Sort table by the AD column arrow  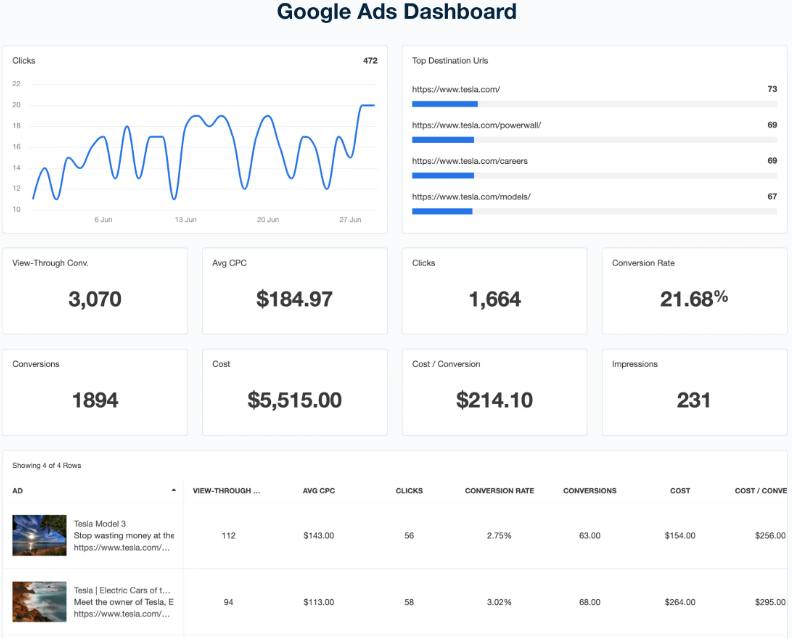174,490
